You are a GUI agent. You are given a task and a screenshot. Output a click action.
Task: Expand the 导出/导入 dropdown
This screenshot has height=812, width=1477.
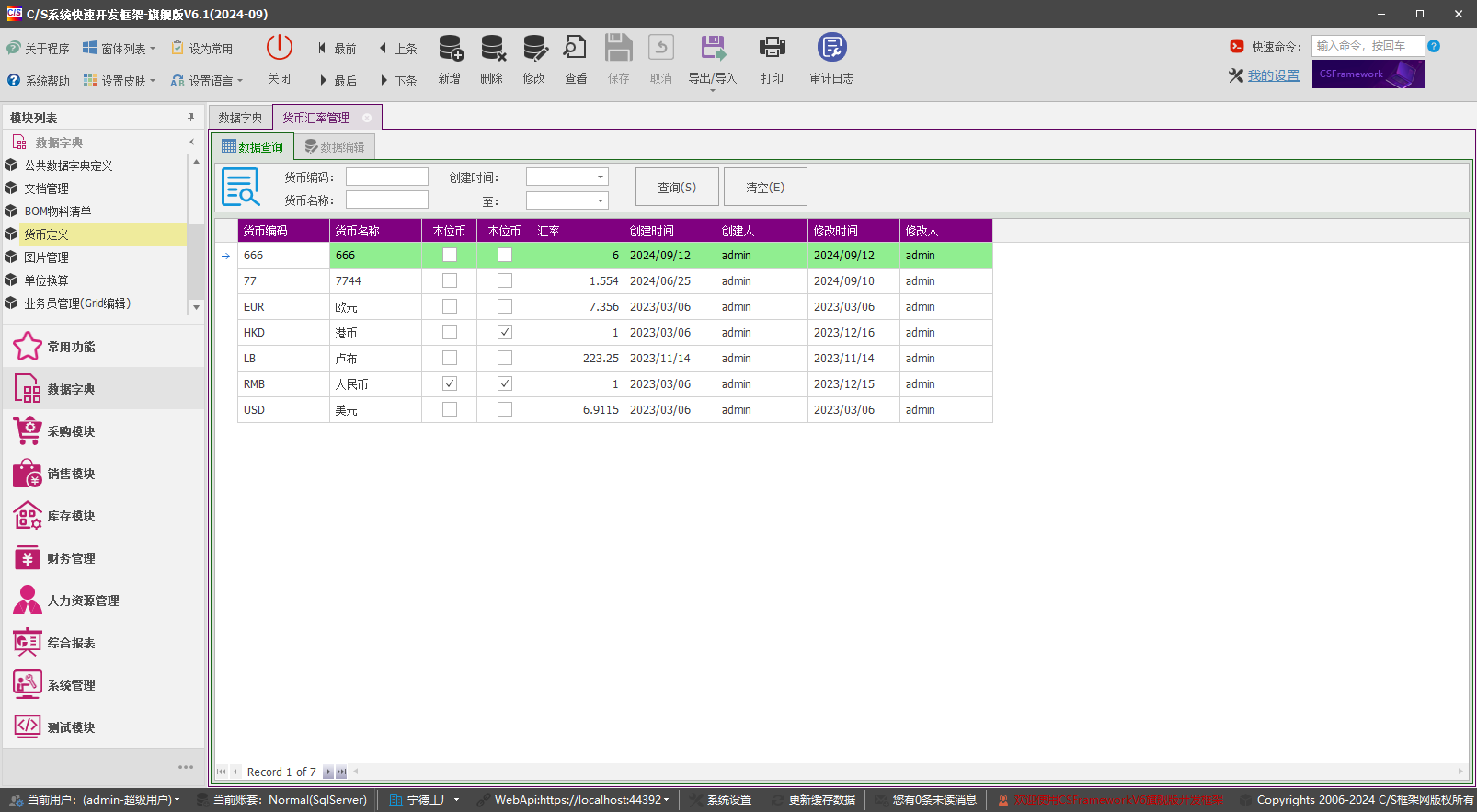point(713,90)
